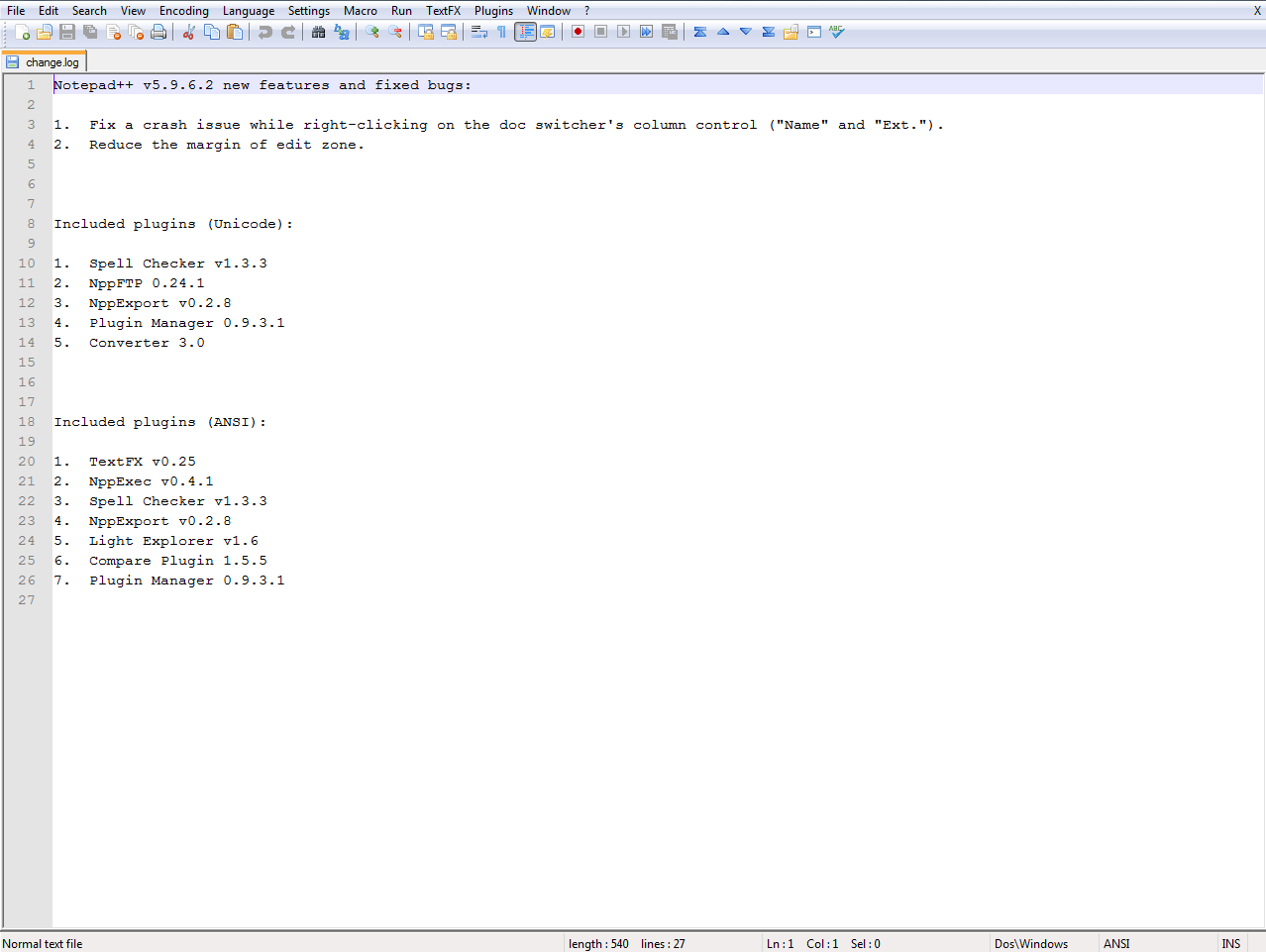The image size is (1266, 952).
Task: Toggle word wrap from the toolbar
Action: [476, 32]
